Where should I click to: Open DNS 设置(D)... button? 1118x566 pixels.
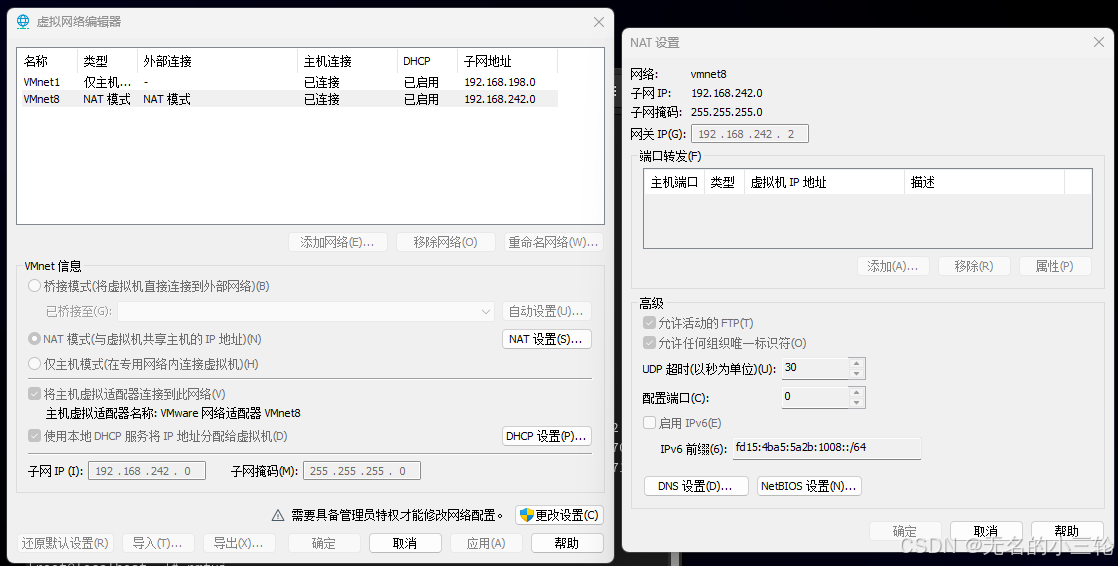click(x=696, y=486)
